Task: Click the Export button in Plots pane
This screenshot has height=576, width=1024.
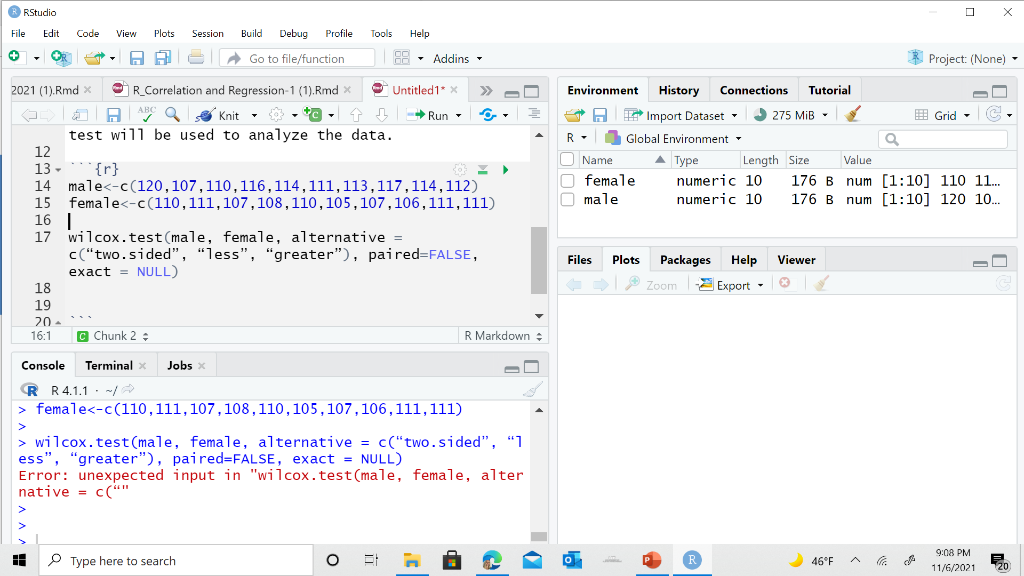Action: [x=732, y=285]
